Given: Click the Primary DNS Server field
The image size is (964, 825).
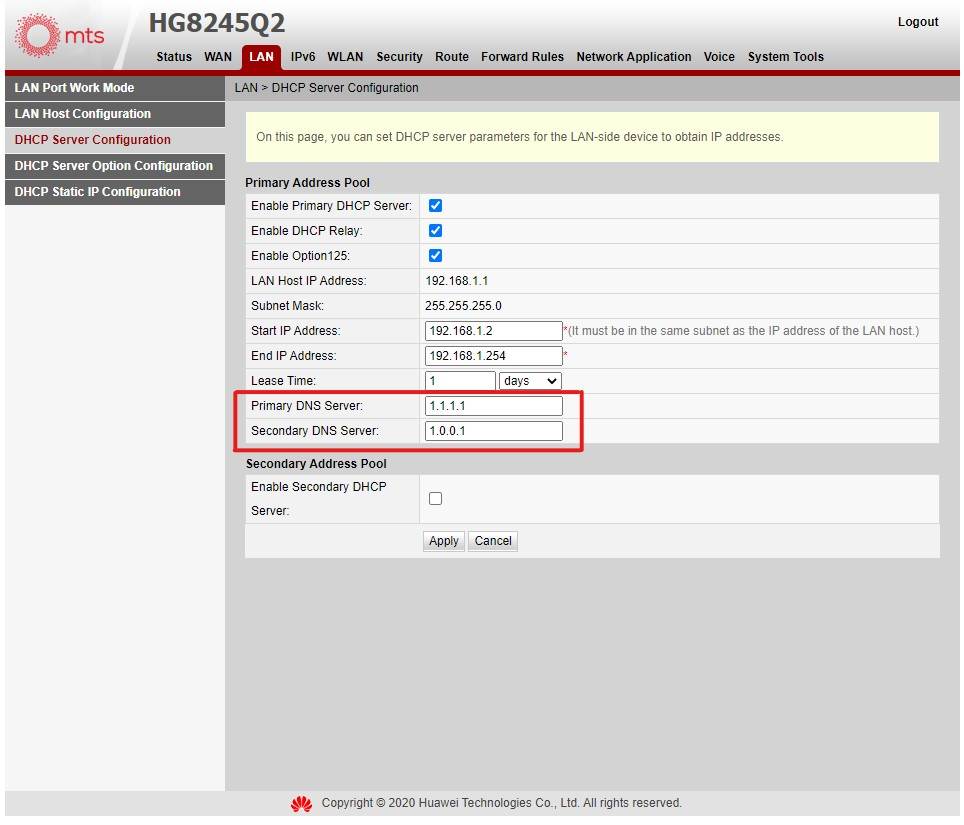Looking at the screenshot, I should point(493,406).
